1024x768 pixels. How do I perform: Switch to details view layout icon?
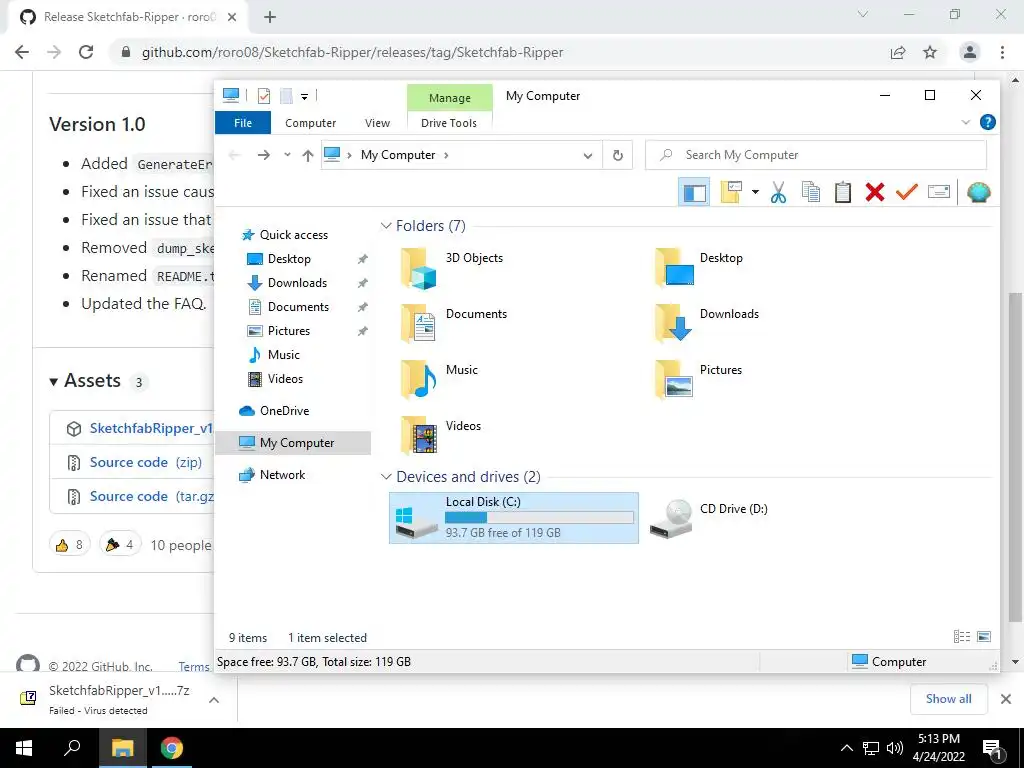[x=961, y=637]
